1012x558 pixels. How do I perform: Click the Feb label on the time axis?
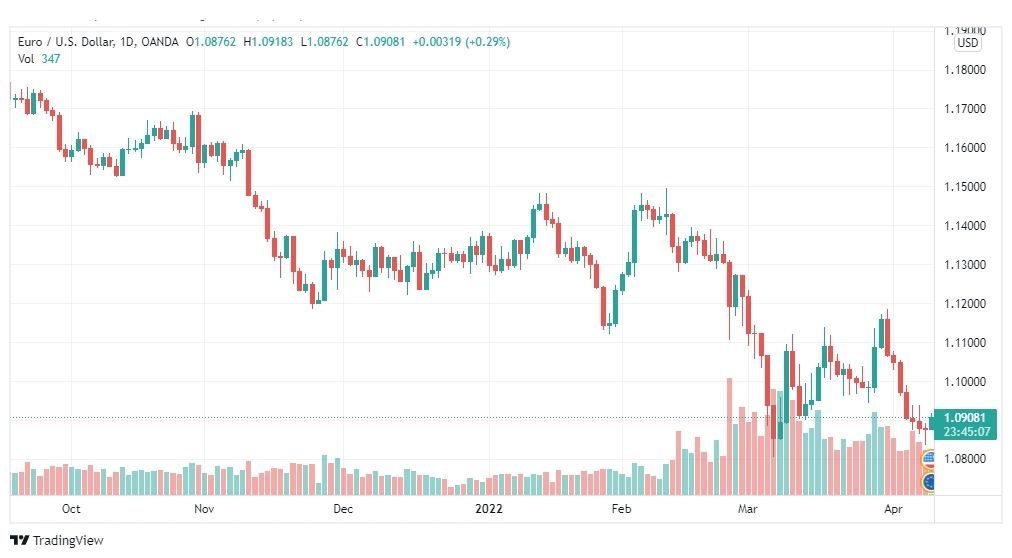coord(621,509)
